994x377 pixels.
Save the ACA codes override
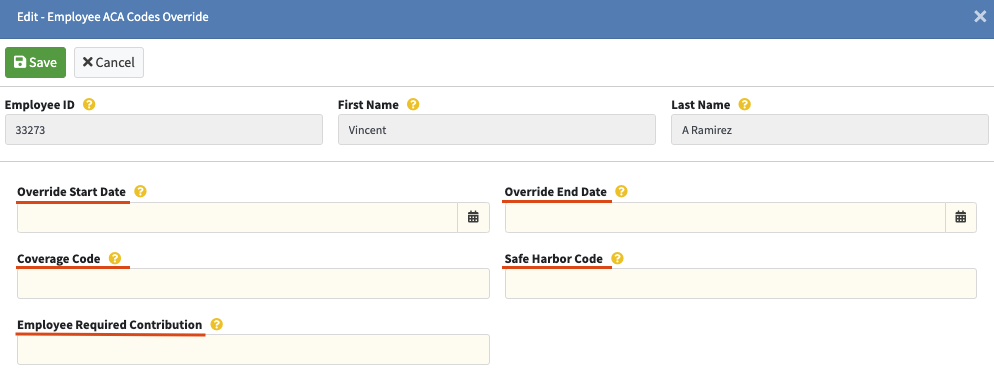coord(36,62)
